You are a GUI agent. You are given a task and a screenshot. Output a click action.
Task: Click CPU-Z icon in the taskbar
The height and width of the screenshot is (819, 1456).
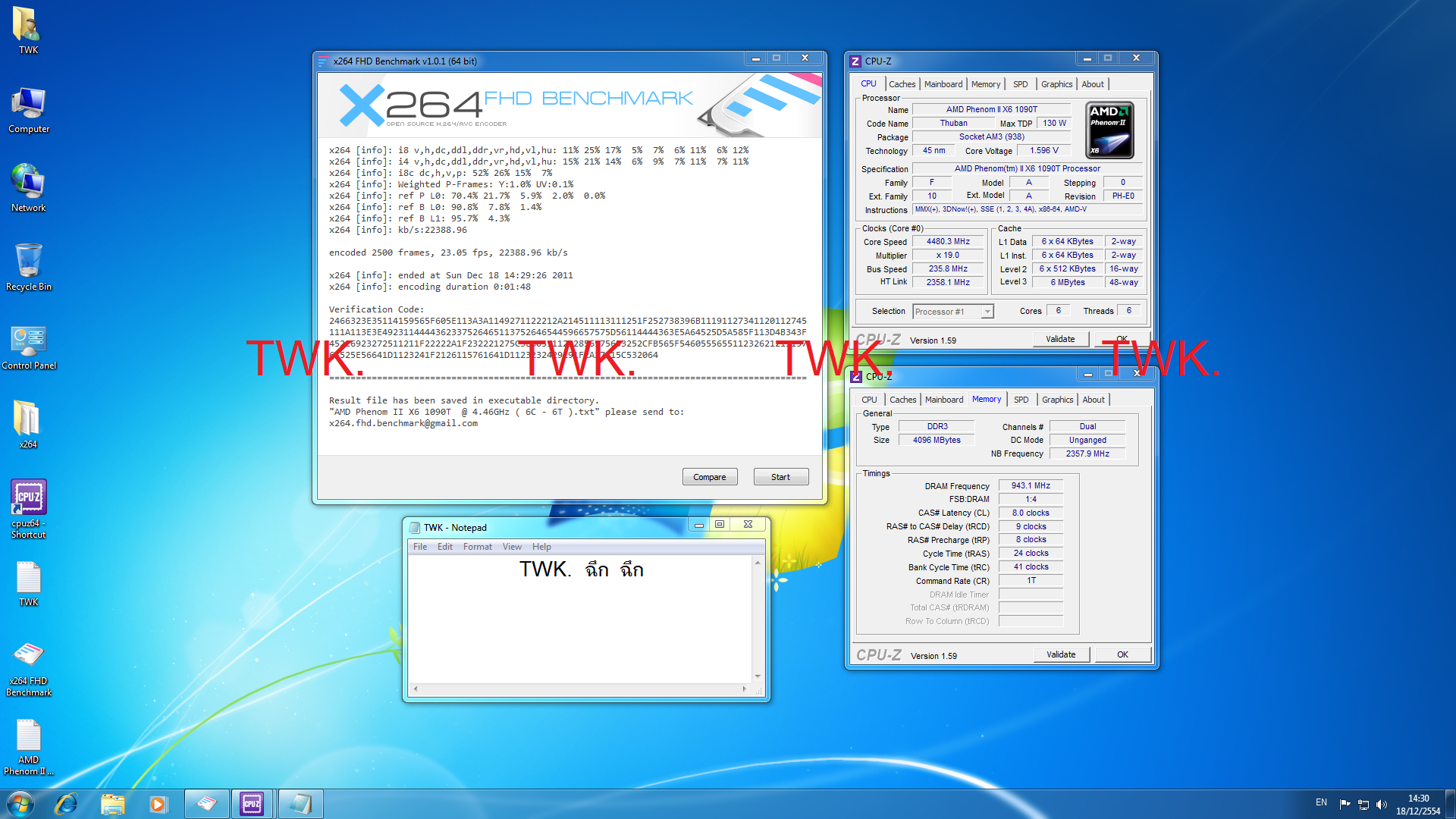click(x=252, y=804)
